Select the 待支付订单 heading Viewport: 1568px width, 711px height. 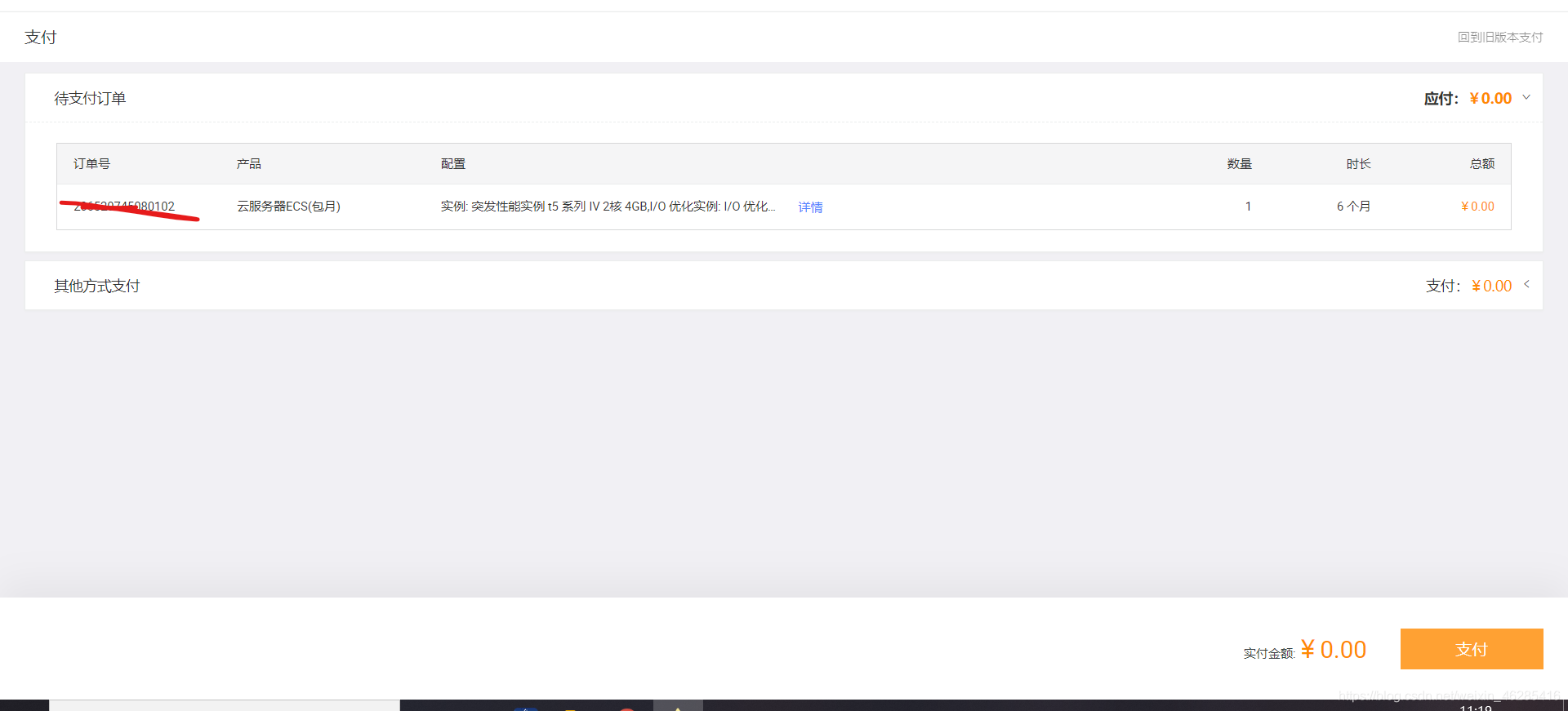90,98
